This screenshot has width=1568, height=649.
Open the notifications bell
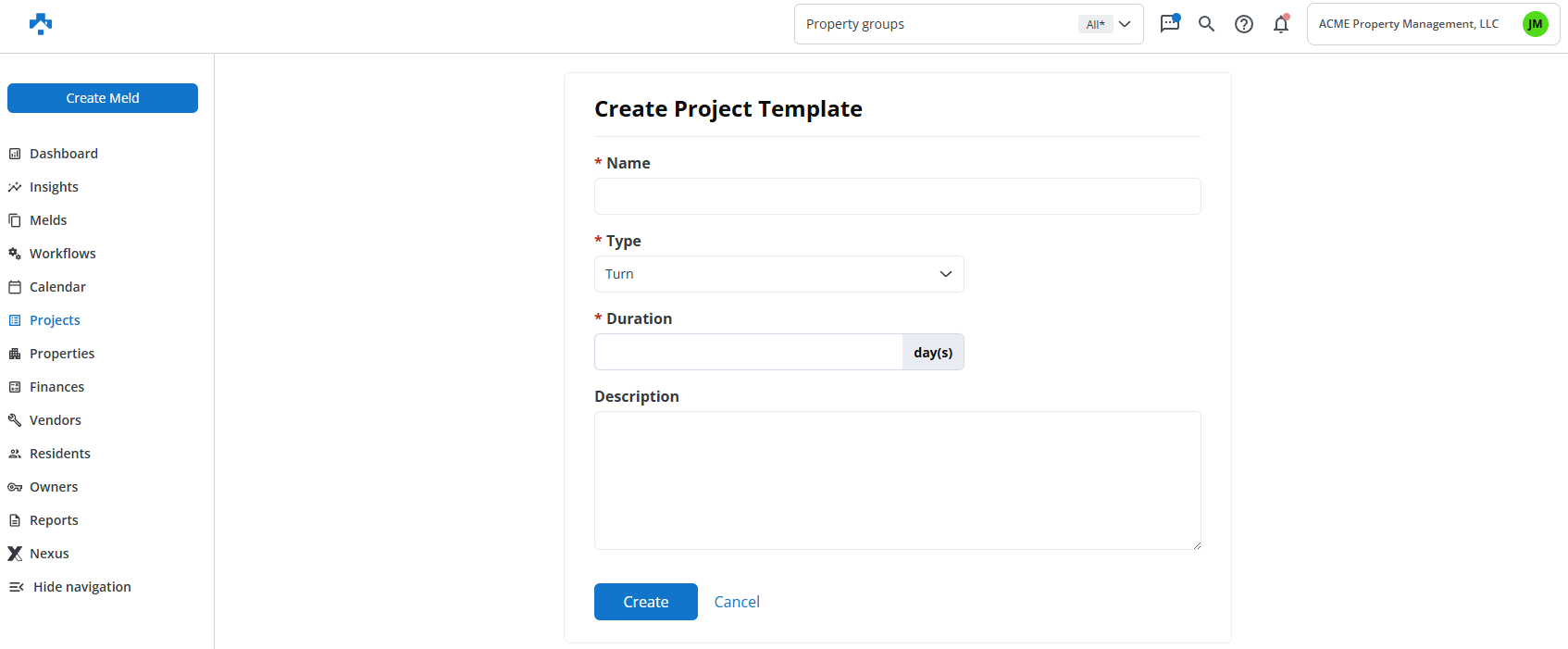[1281, 24]
